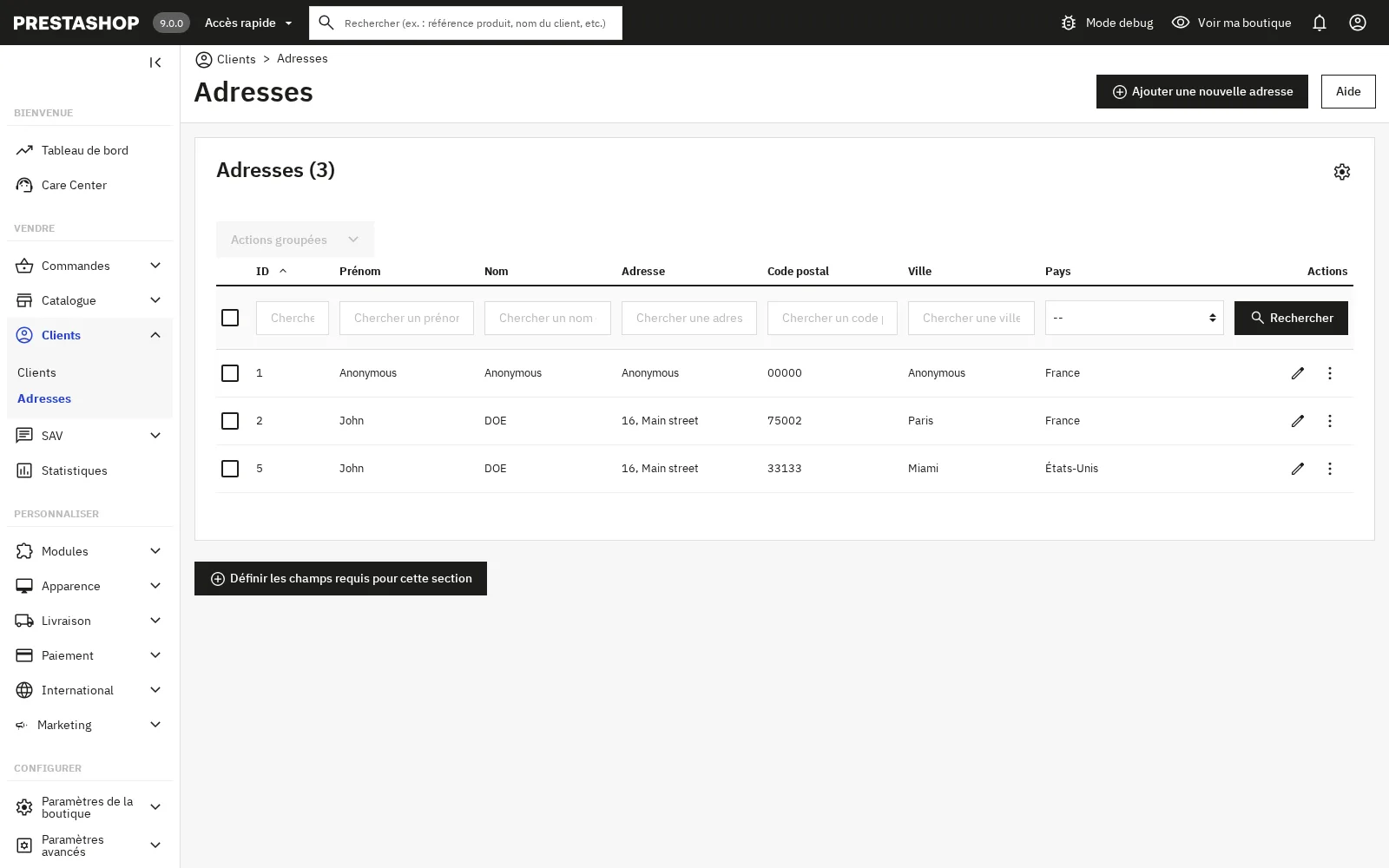
Task: Open the table settings gear icon
Action: (1342, 172)
